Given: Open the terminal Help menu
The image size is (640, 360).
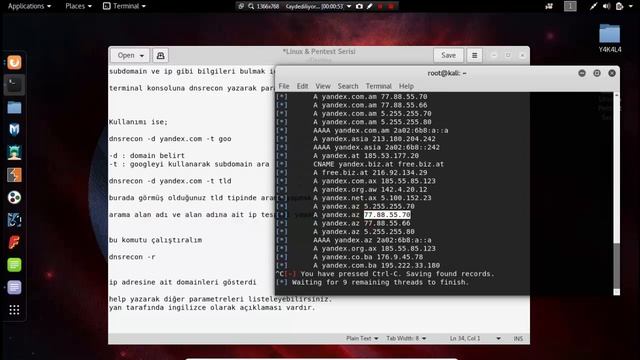Looking at the screenshot, I should point(406,86).
